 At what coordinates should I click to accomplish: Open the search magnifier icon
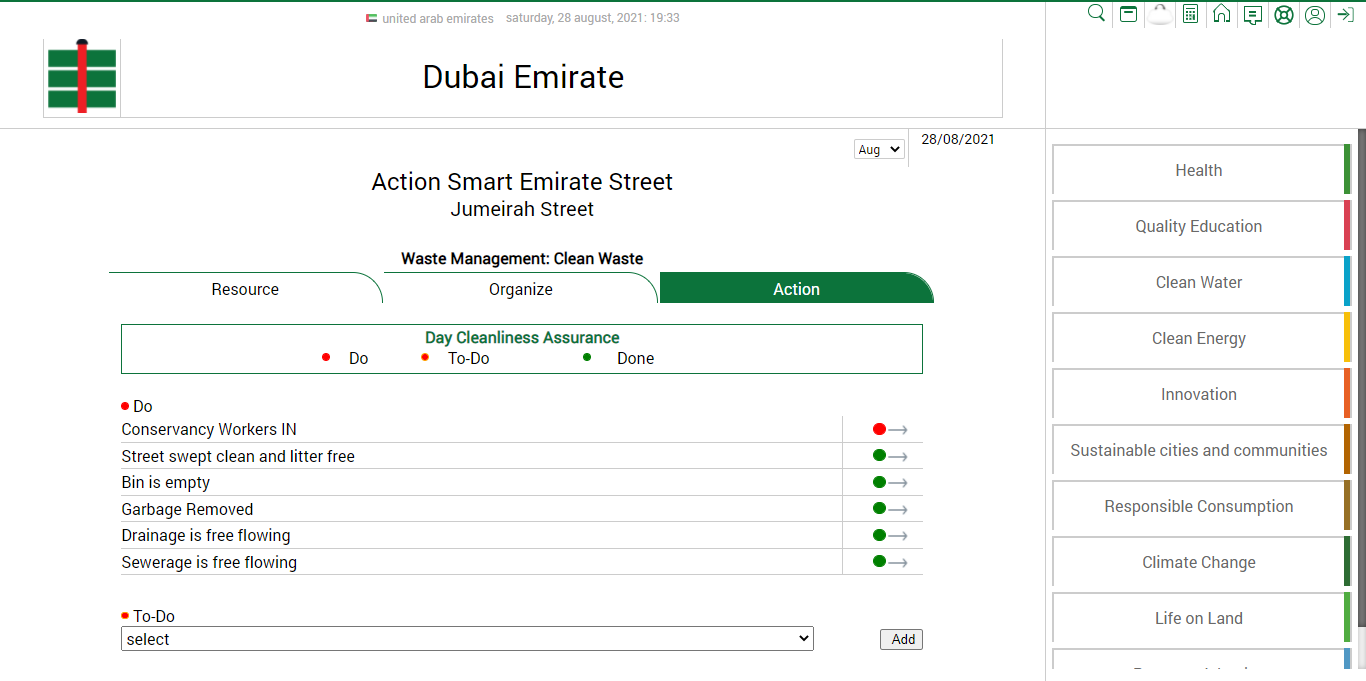pyautogui.click(x=1096, y=14)
